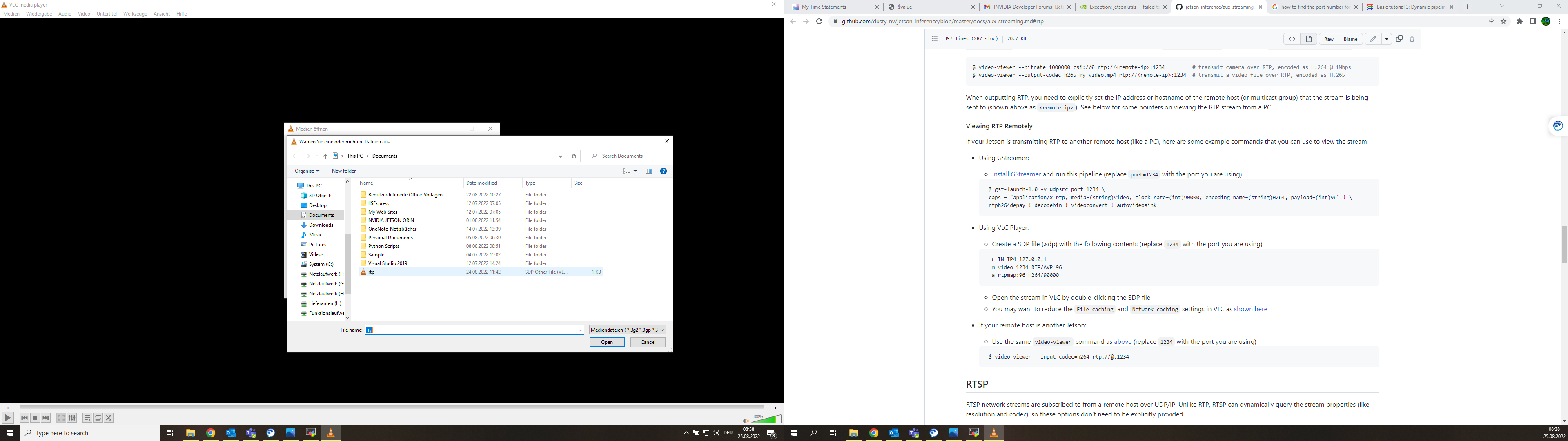The image size is (1568, 441).
Task: Edit this file pencil icon
Action: pos(1373,39)
